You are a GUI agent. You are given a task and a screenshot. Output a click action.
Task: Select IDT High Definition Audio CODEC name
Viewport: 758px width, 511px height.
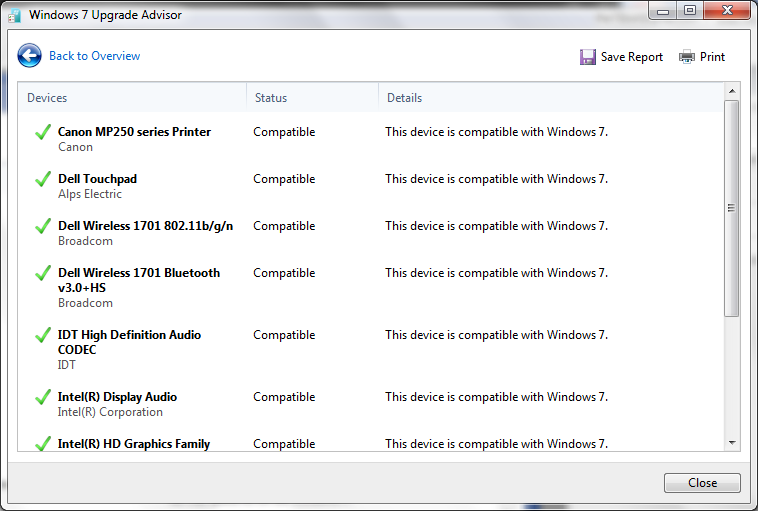coord(129,342)
